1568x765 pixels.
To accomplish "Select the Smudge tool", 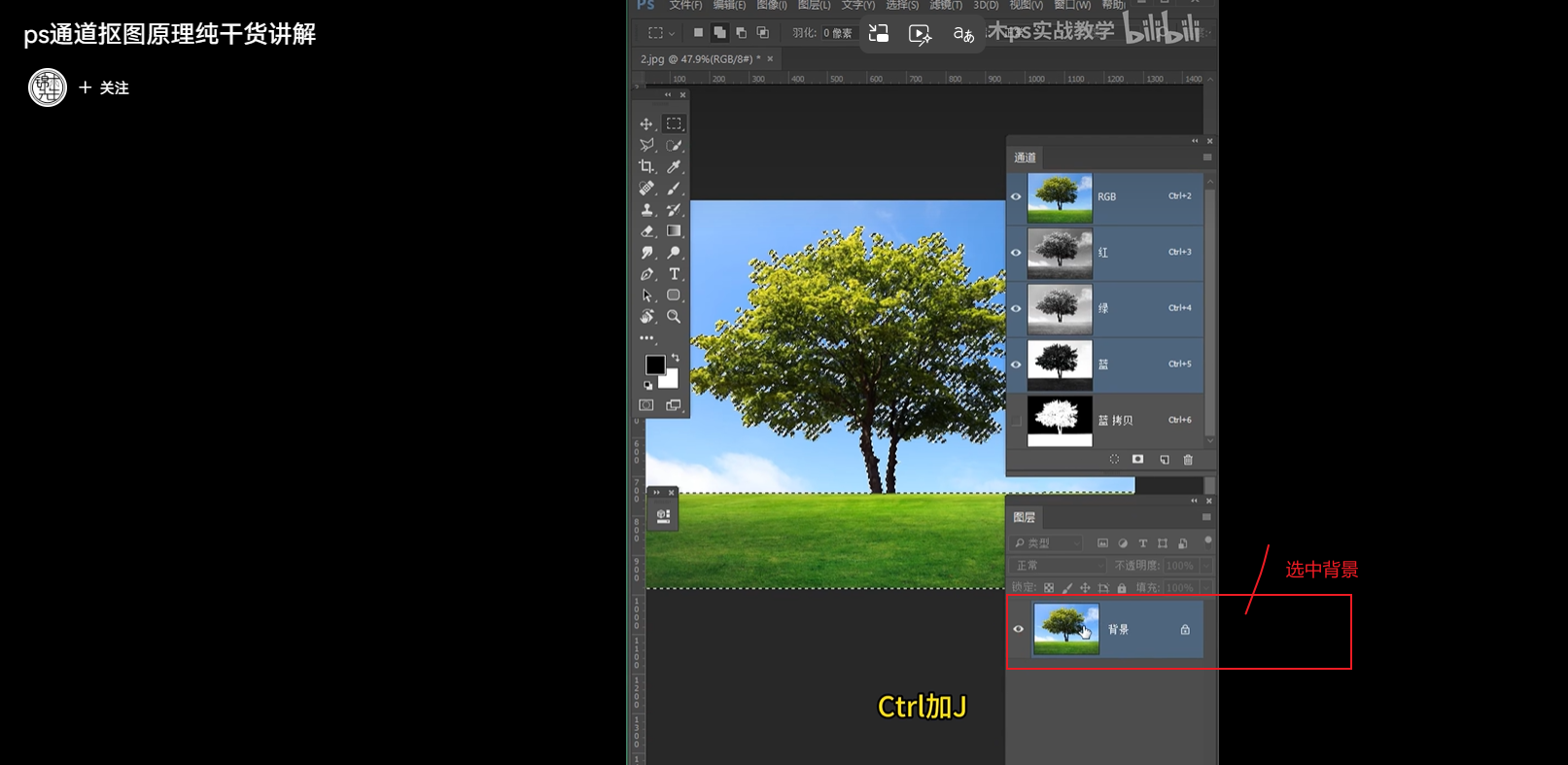I will [646, 253].
